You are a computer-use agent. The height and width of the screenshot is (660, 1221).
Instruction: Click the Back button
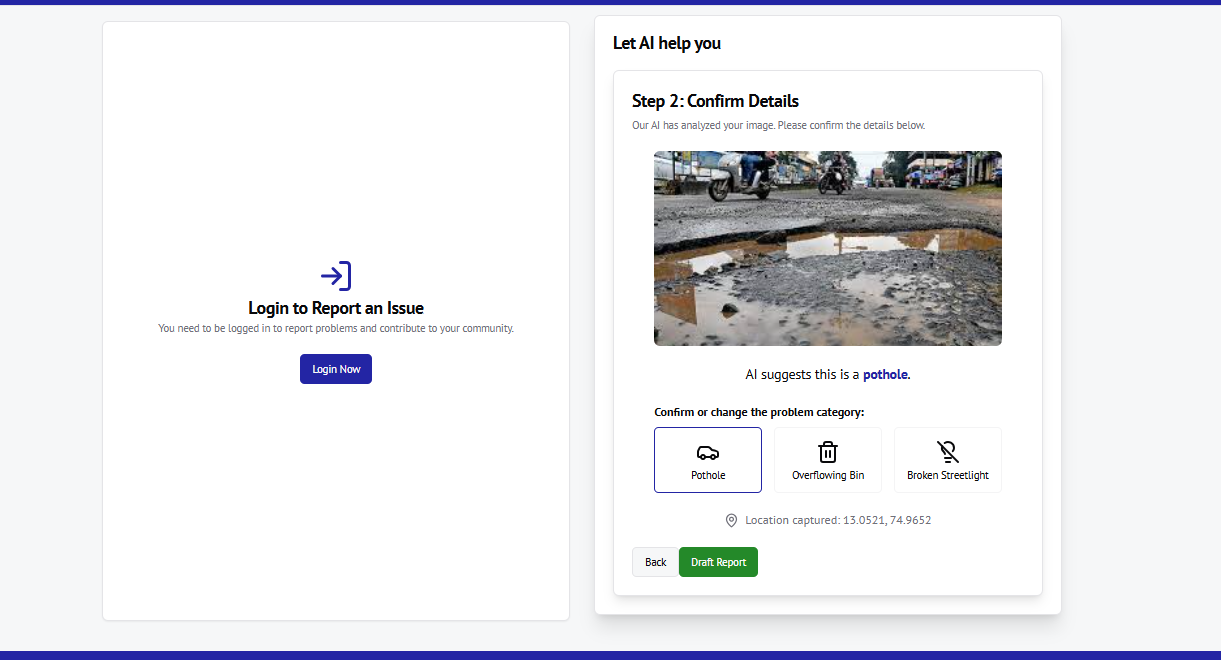click(x=655, y=562)
